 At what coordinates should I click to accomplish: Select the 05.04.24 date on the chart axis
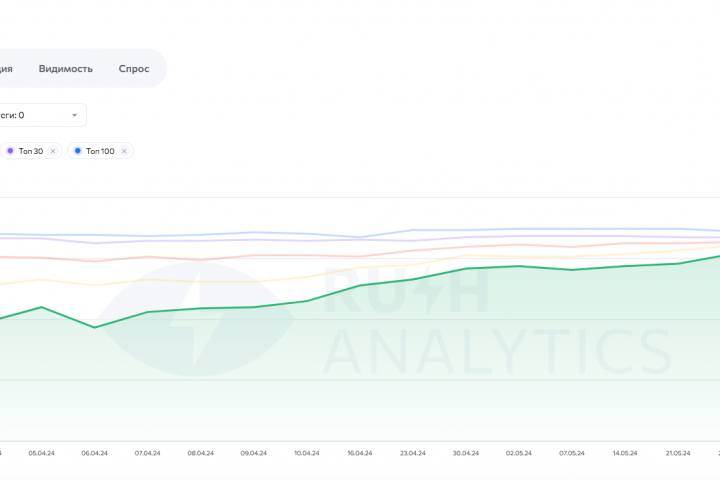click(x=41, y=453)
